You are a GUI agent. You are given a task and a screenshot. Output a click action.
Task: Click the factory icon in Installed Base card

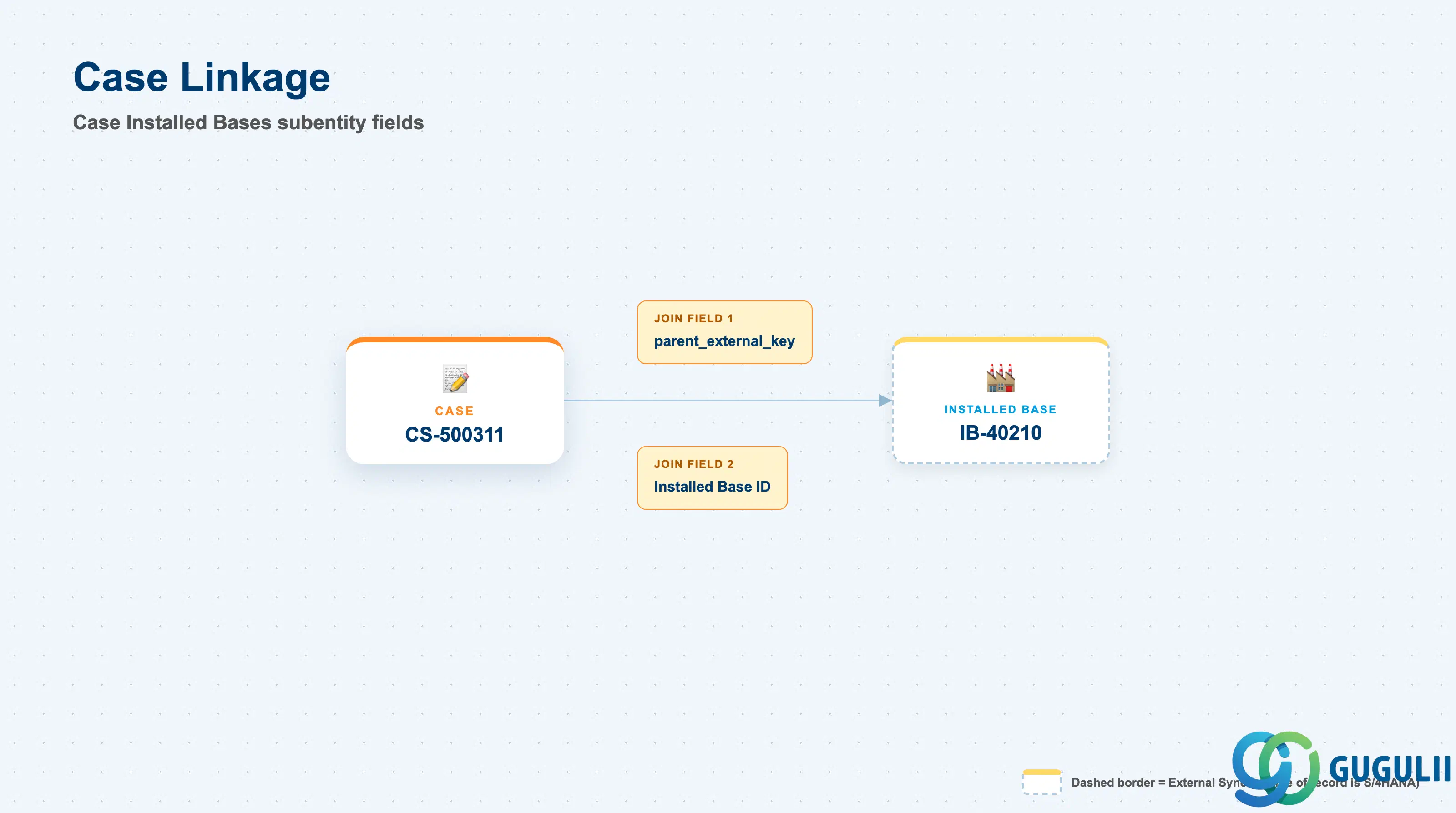pos(1001,378)
